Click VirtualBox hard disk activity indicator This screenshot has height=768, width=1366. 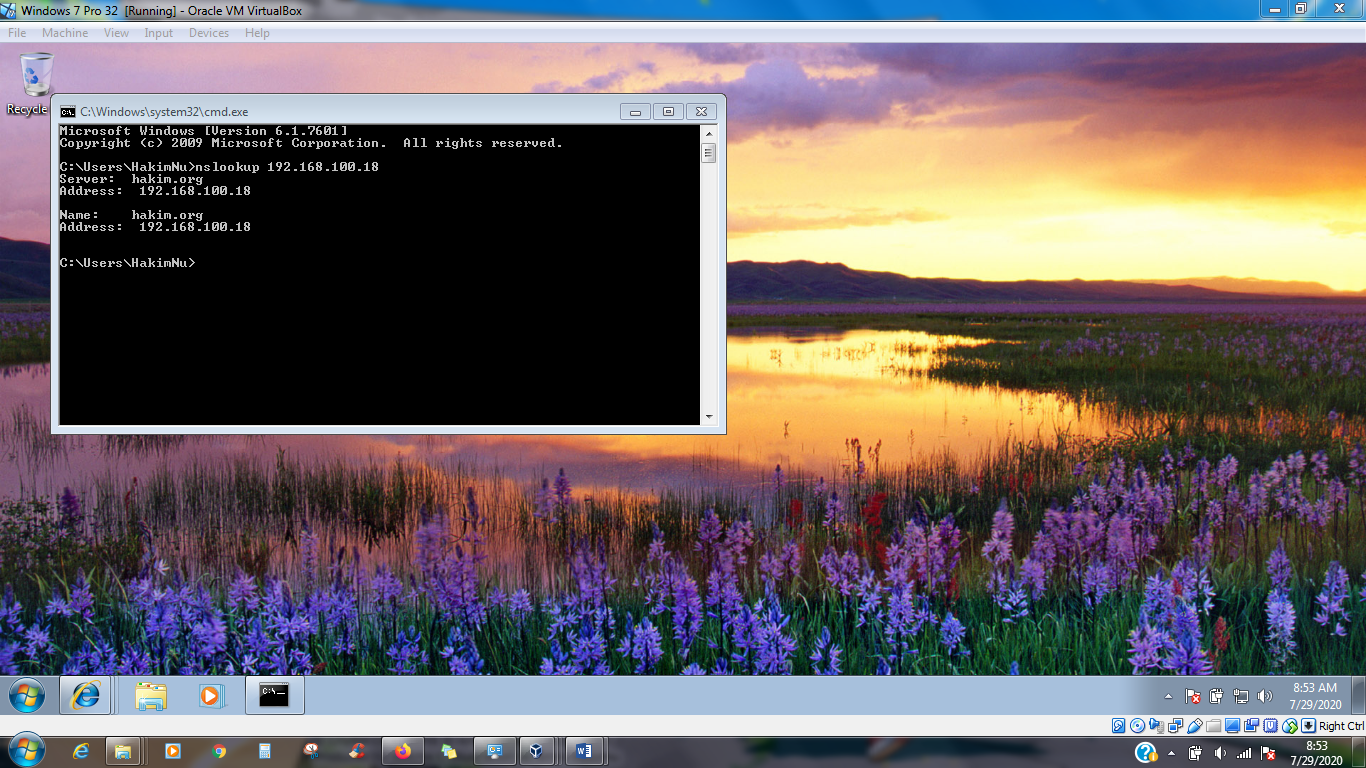coord(1119,726)
